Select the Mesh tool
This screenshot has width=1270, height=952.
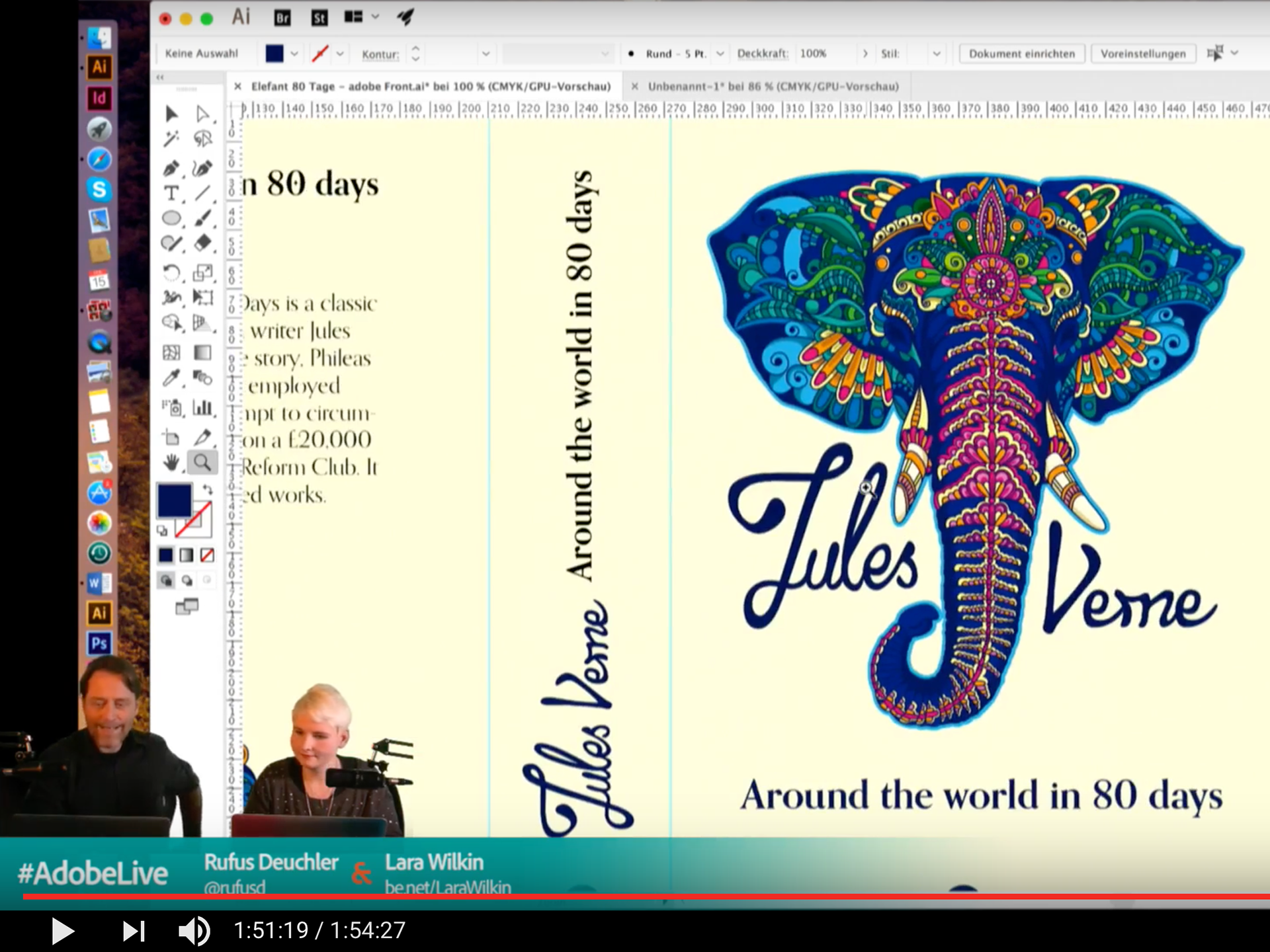pos(171,352)
